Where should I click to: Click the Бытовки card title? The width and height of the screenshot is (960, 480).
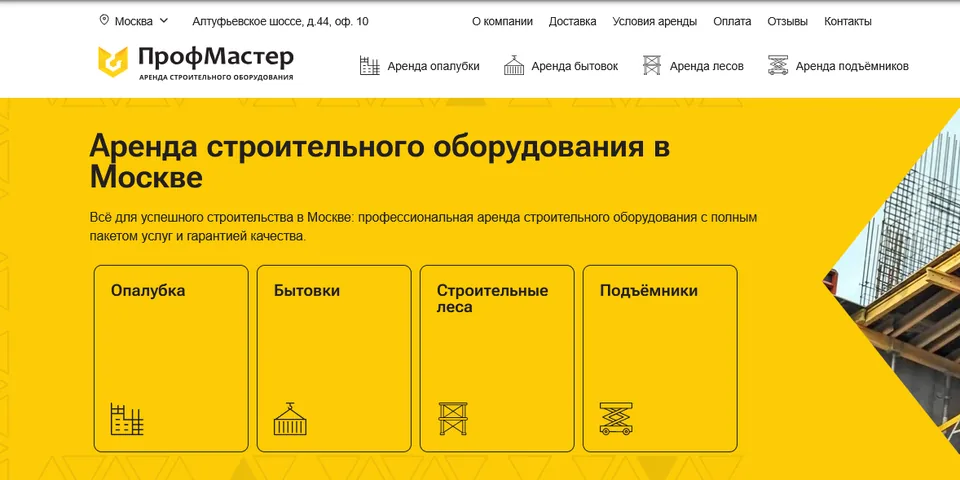pos(307,290)
